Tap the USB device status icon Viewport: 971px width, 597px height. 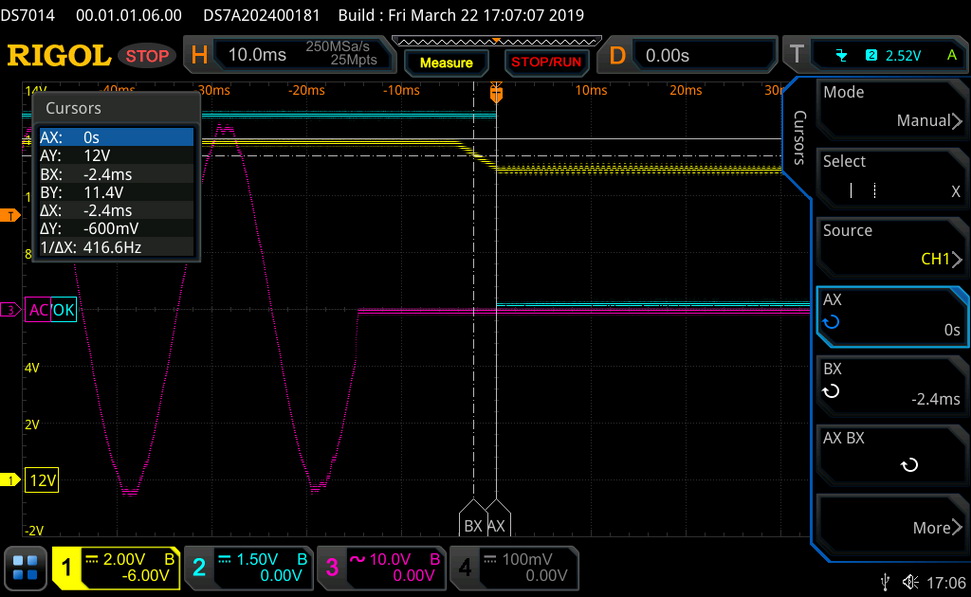pyautogui.click(x=886, y=582)
